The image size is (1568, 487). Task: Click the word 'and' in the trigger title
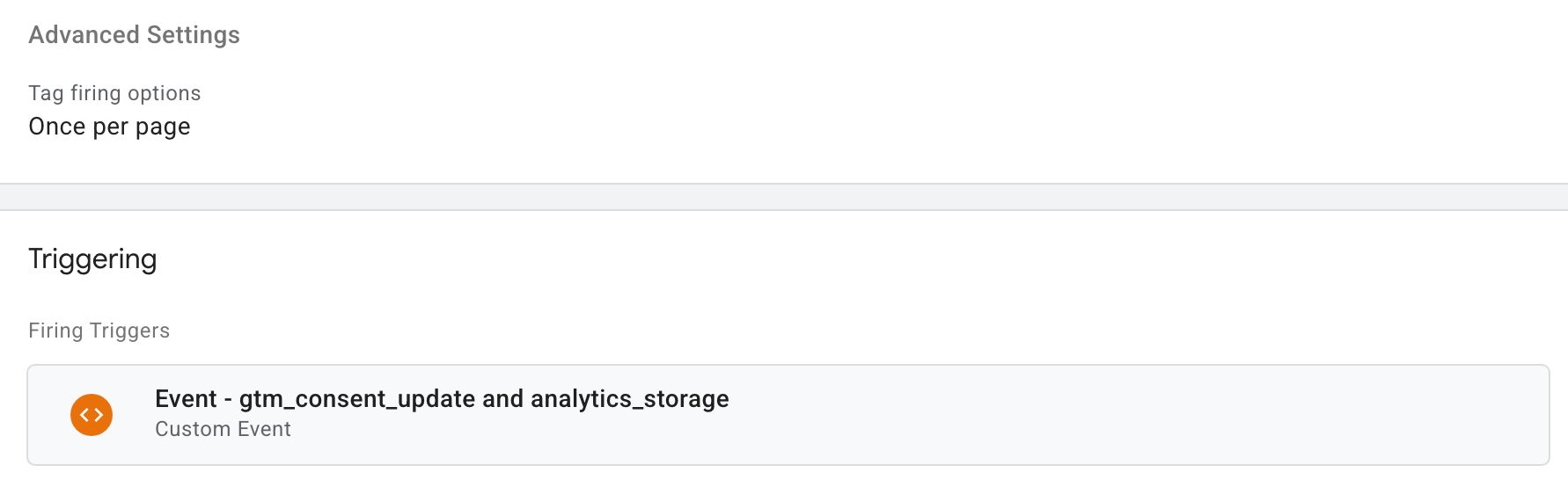pyautogui.click(x=503, y=399)
